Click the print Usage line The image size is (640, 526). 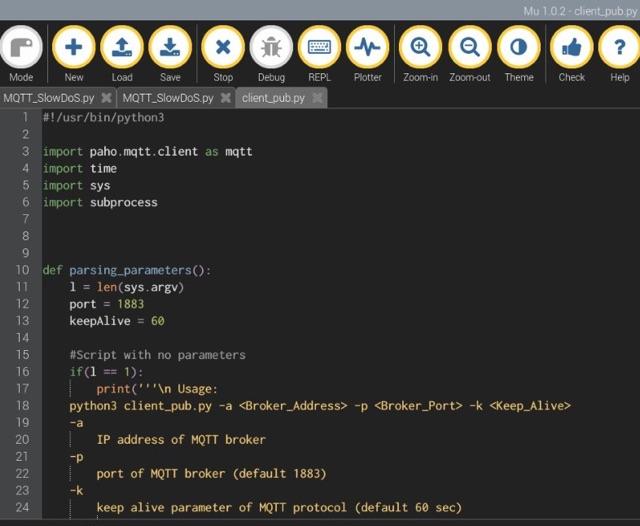click(x=157, y=389)
